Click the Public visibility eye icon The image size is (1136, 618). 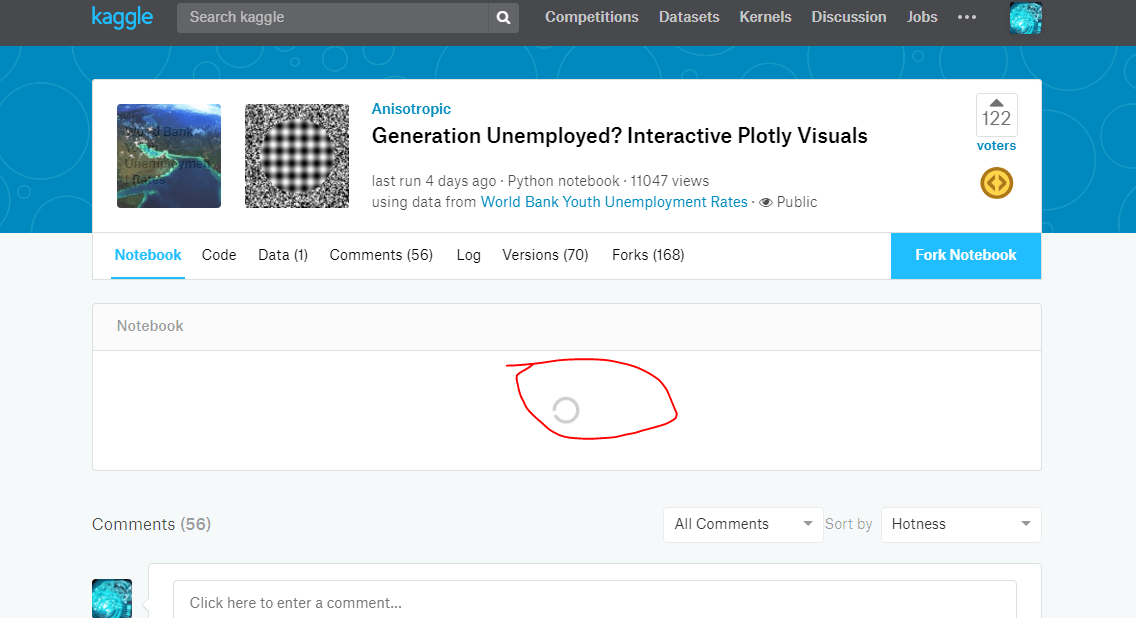(765, 201)
